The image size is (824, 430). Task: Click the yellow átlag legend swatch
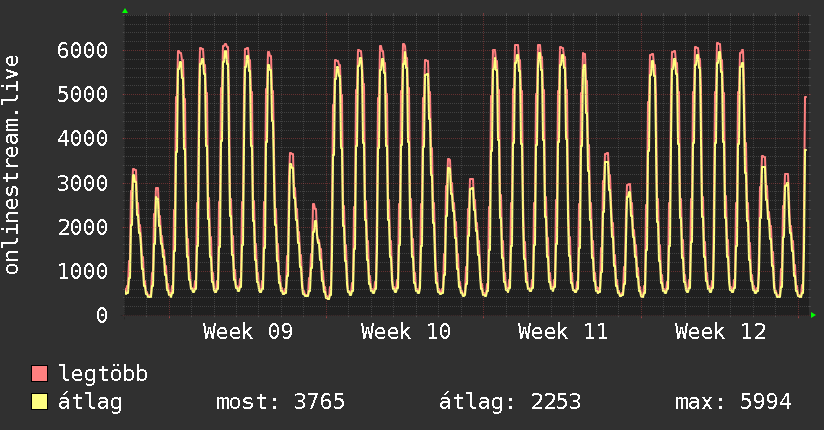pyautogui.click(x=40, y=402)
